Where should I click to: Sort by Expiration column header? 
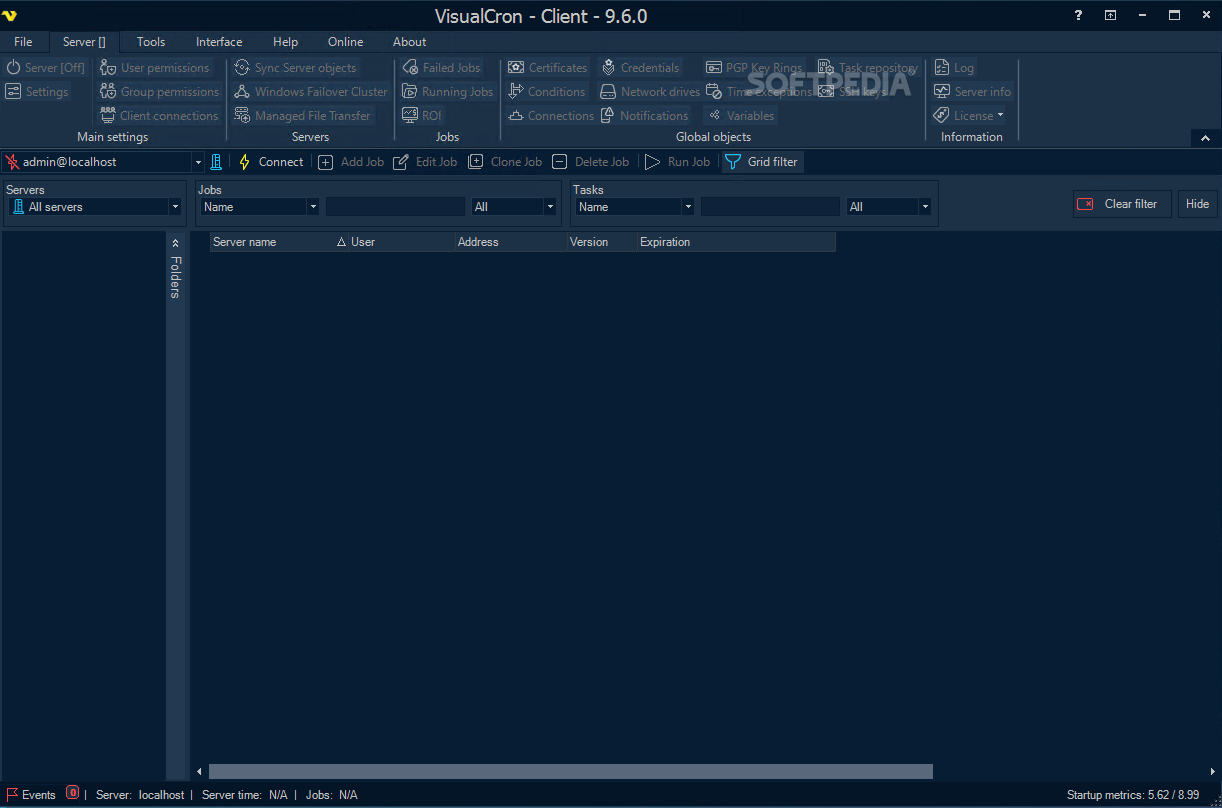(x=735, y=242)
